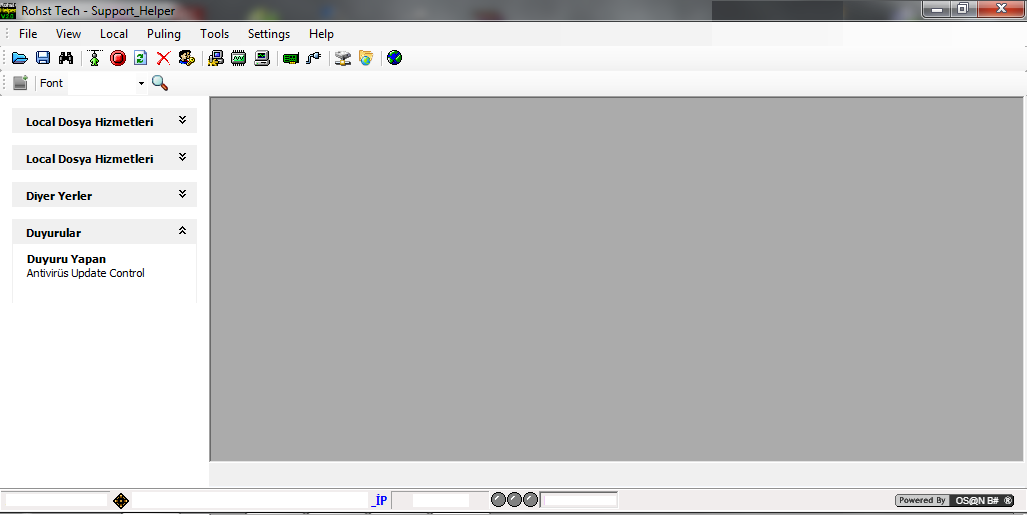Click the refresh page icon
Screen dimensions: 1027x515
click(140, 58)
